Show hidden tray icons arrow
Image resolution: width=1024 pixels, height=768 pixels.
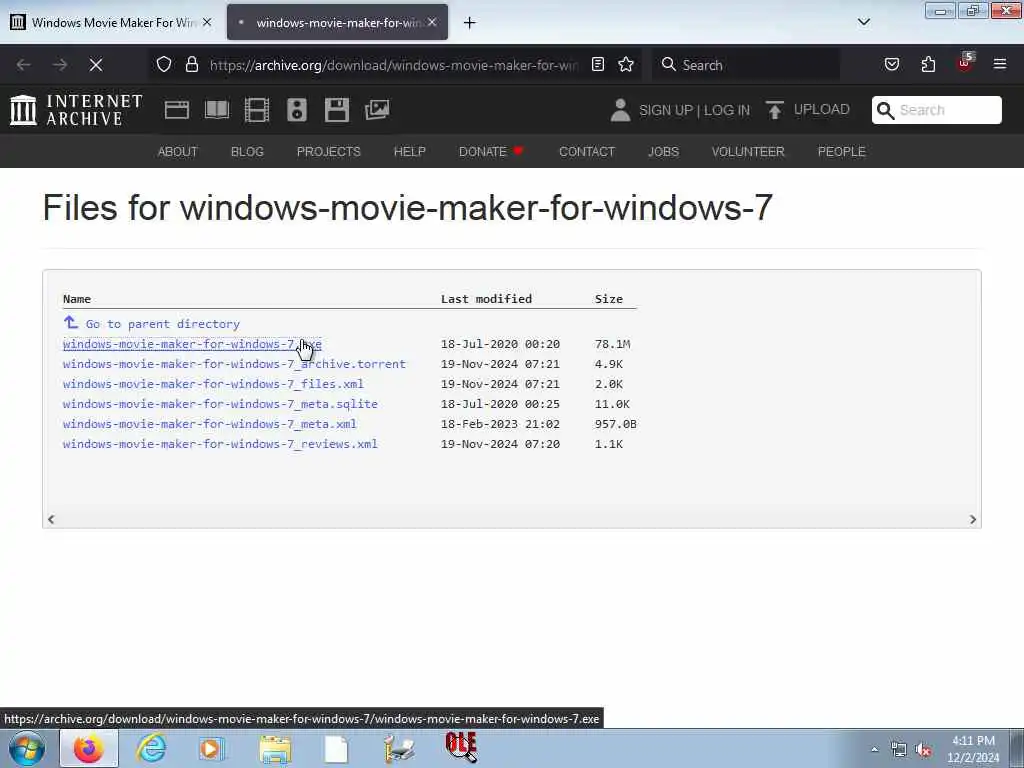coord(874,749)
